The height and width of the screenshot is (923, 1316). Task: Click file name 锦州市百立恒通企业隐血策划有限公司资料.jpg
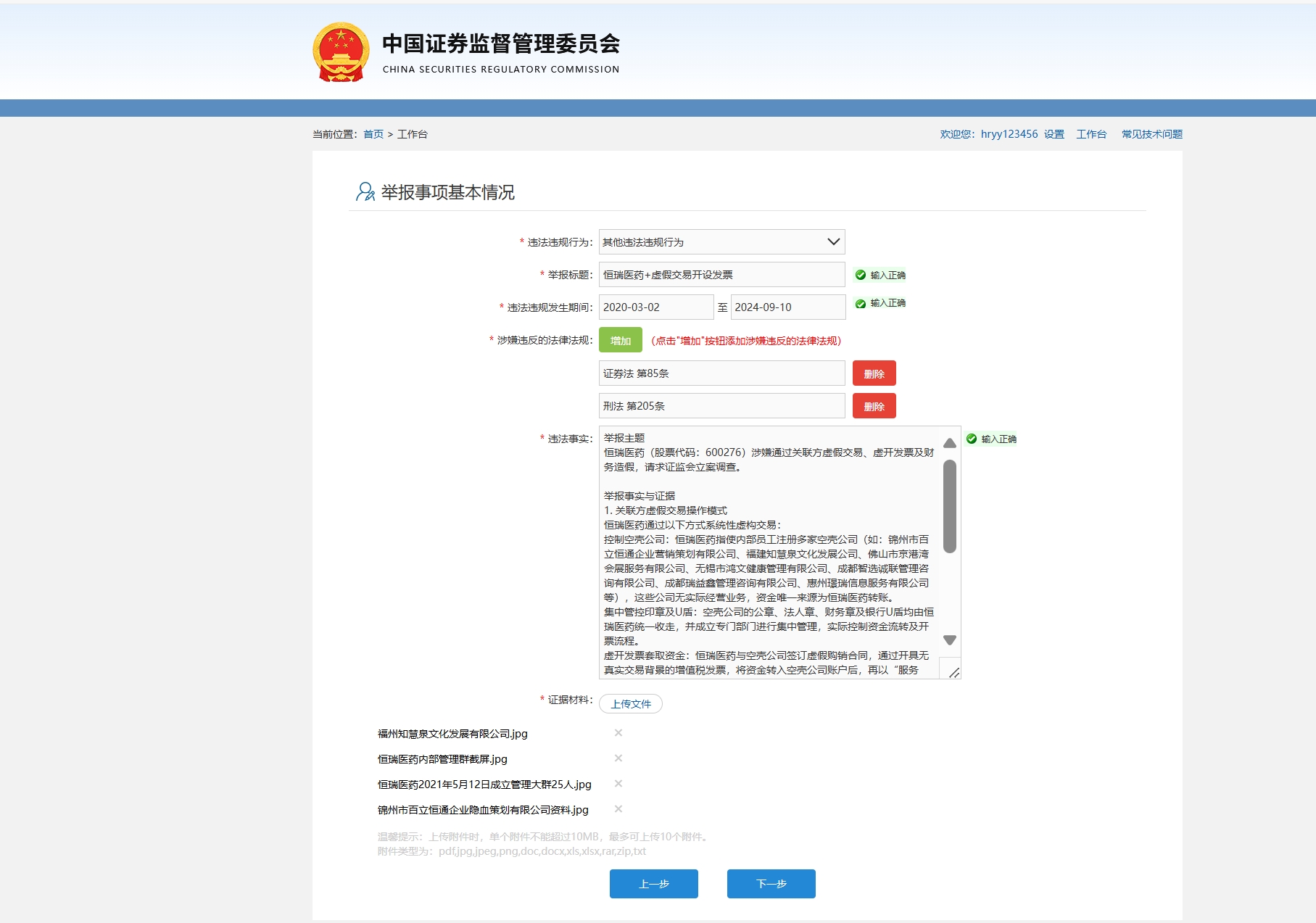tap(483, 810)
